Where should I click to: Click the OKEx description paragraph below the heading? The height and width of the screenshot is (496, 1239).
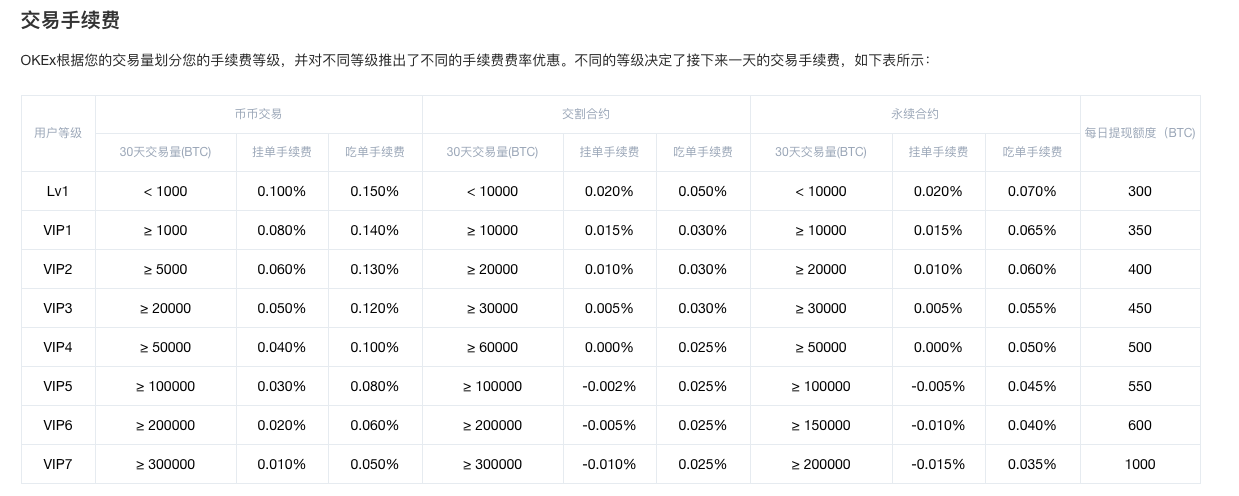(x=476, y=61)
